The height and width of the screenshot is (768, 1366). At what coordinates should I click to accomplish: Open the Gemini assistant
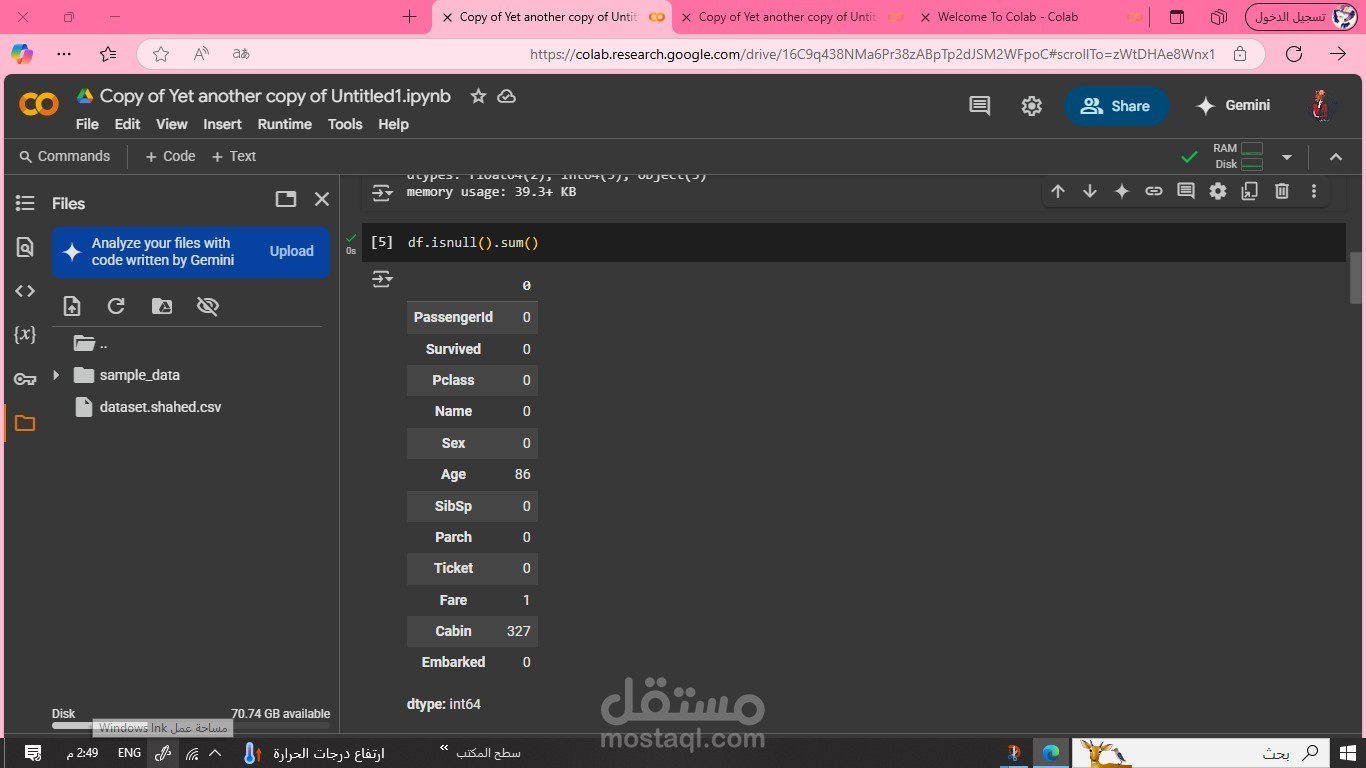pyautogui.click(x=1233, y=105)
